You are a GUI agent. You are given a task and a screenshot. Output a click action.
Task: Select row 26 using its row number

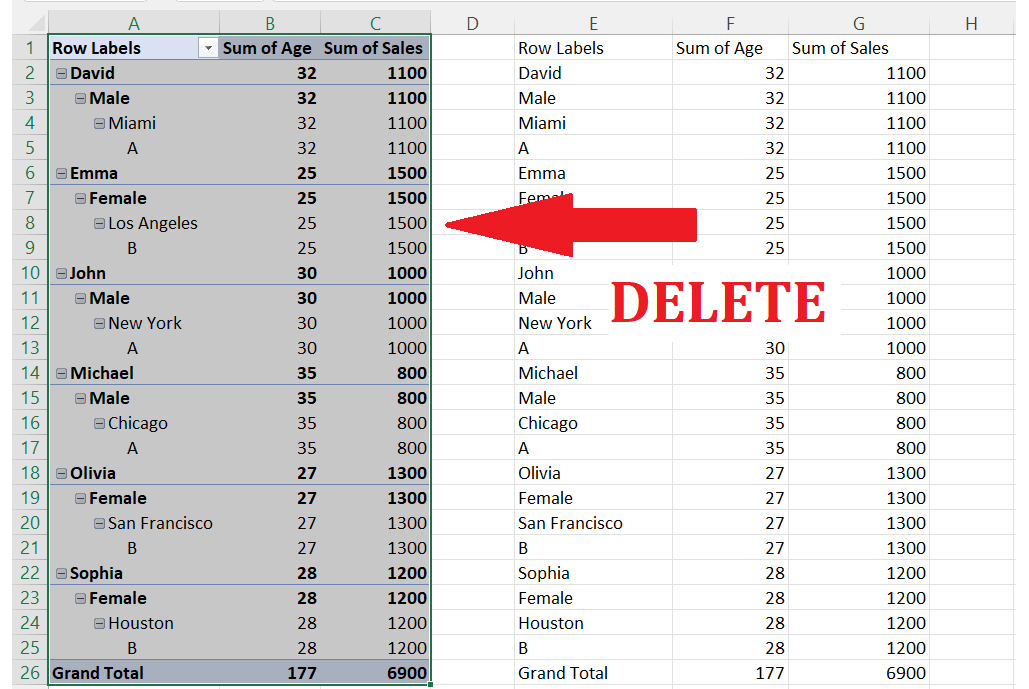pos(29,672)
